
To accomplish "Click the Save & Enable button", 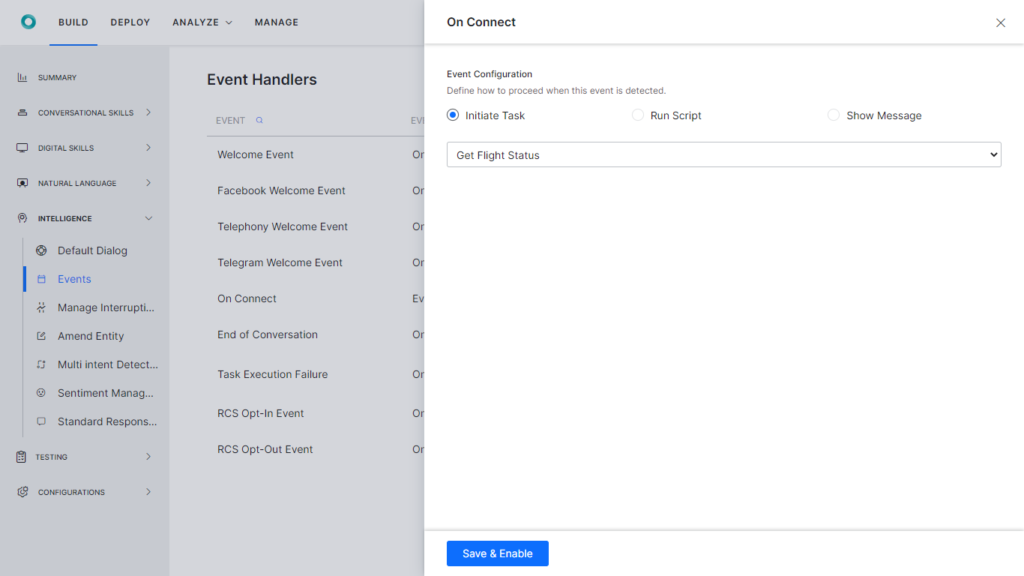I will pos(497,553).
